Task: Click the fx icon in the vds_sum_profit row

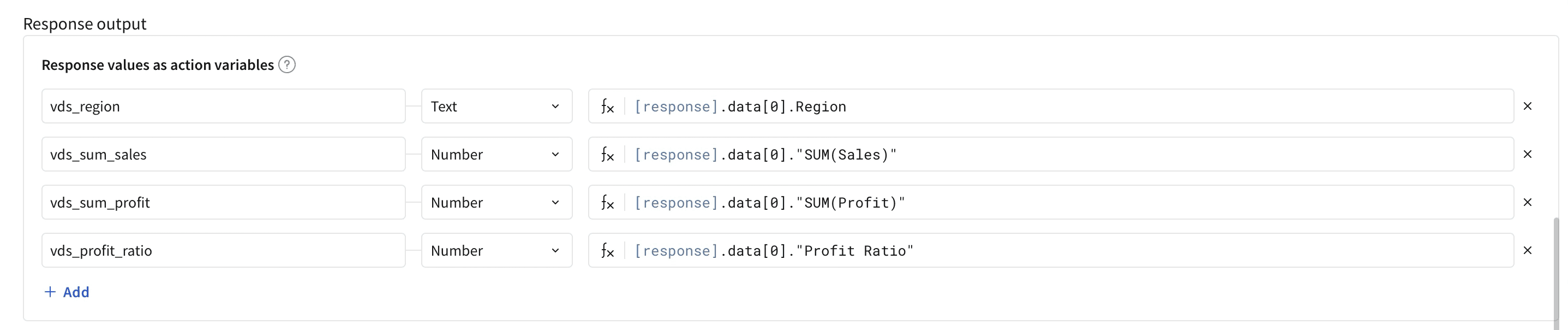Action: pyautogui.click(x=607, y=203)
